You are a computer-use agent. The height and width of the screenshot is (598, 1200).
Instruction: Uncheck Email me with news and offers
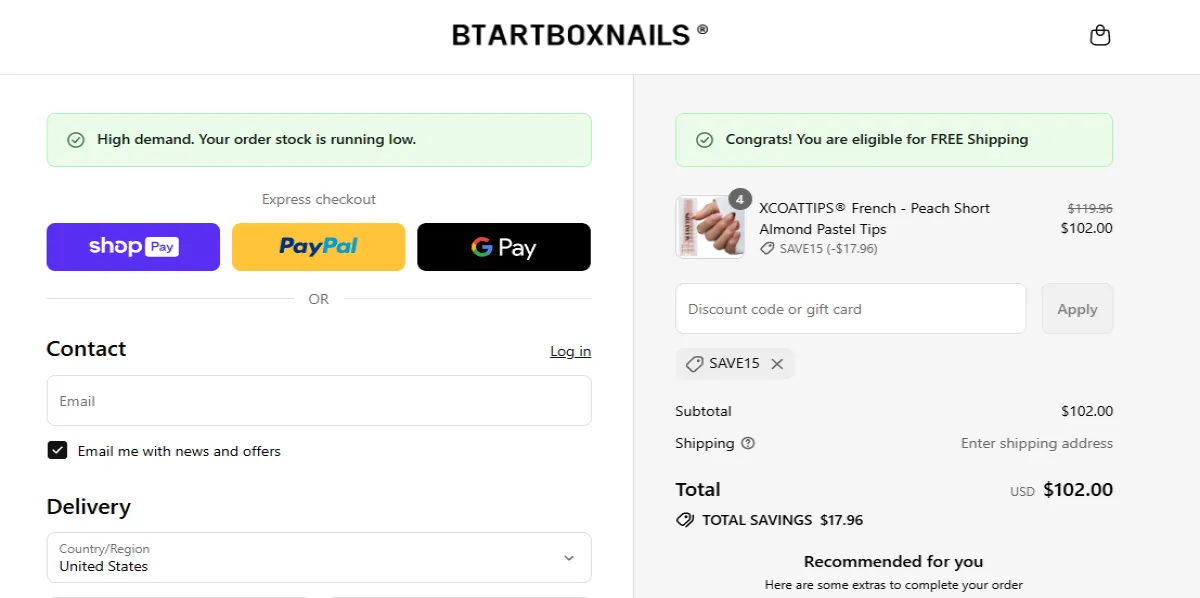57,450
